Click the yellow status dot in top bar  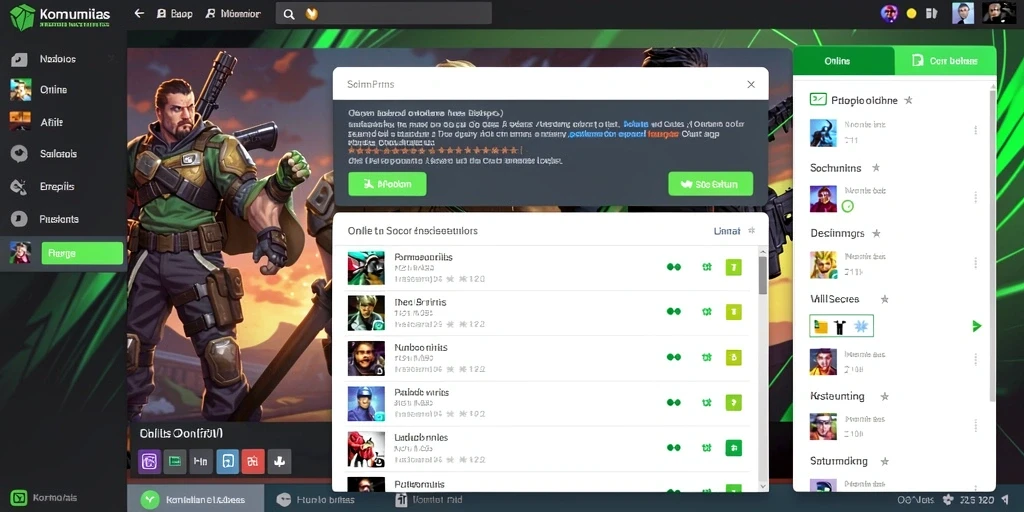pos(912,13)
